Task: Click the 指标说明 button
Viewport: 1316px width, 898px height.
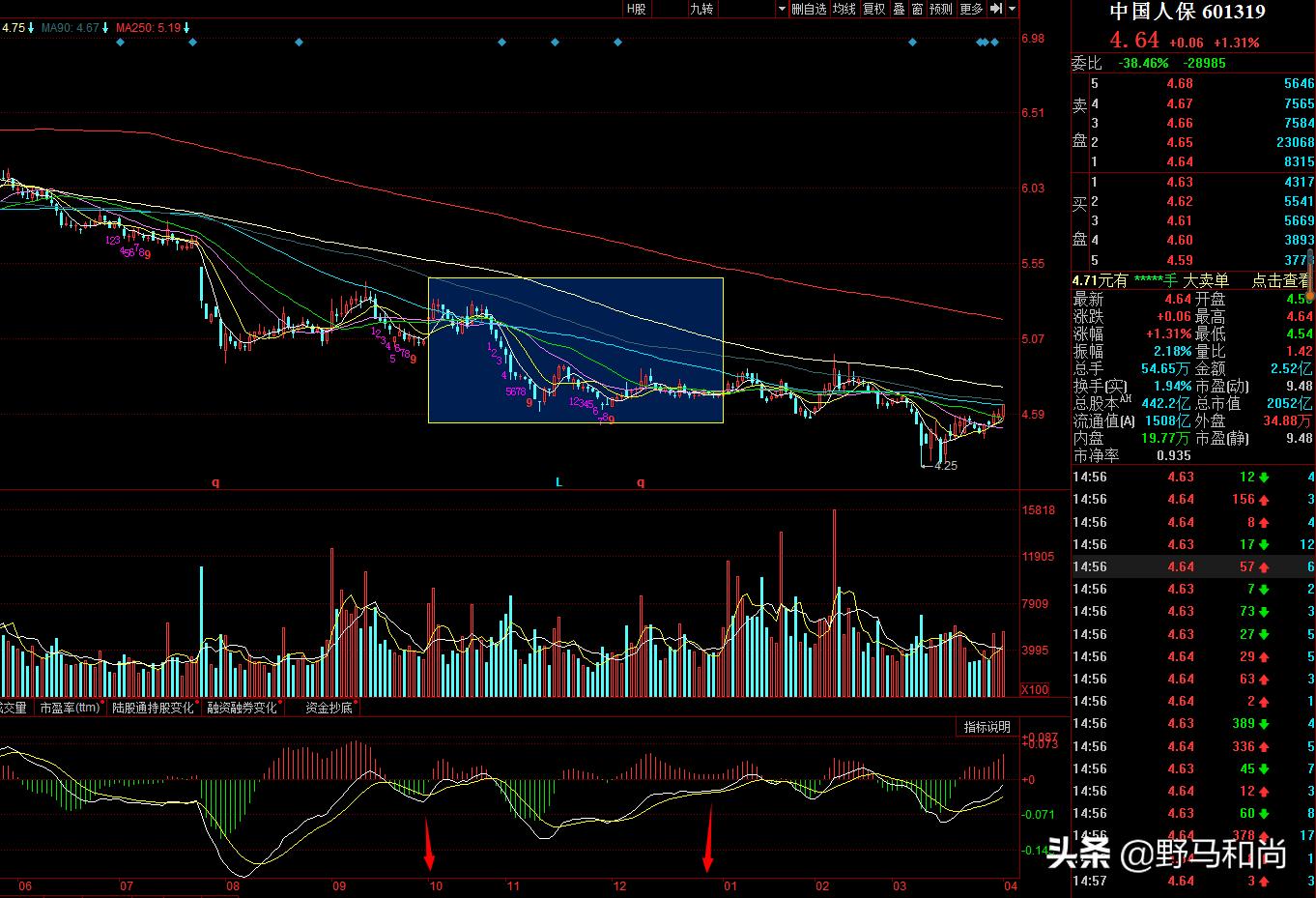Action: click(x=987, y=727)
